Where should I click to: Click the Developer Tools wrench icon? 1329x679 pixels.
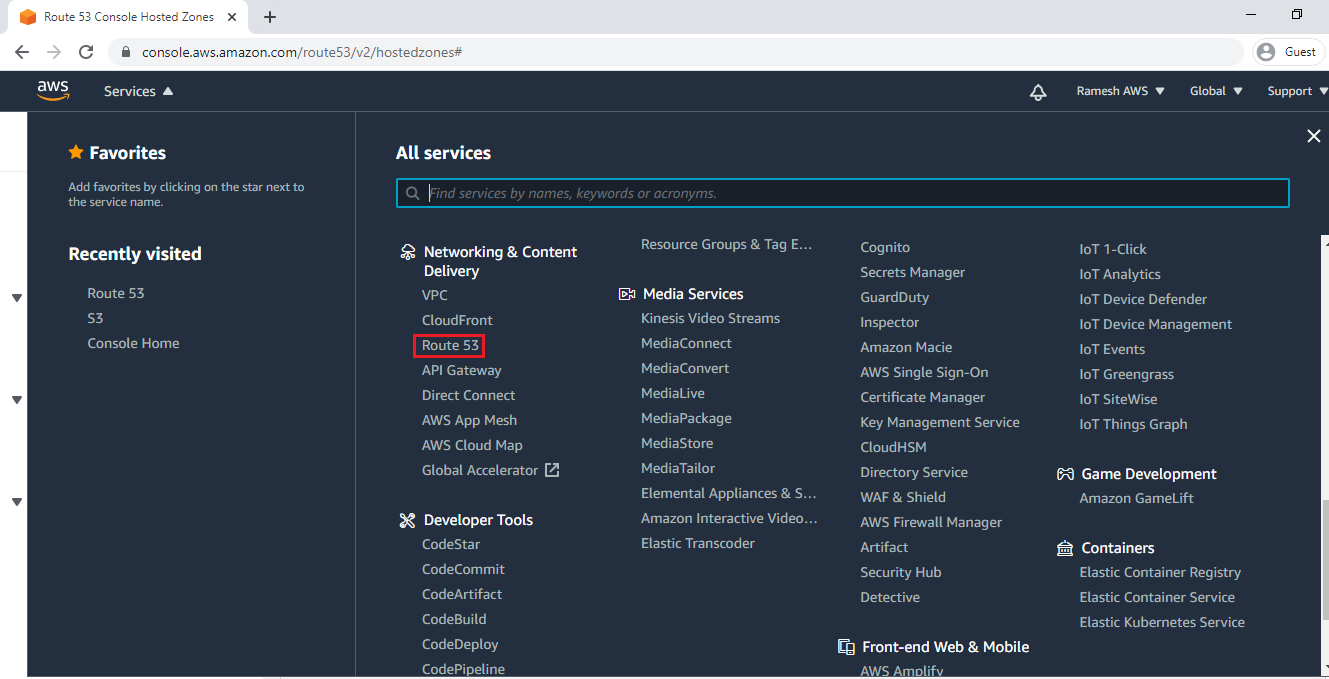407,520
